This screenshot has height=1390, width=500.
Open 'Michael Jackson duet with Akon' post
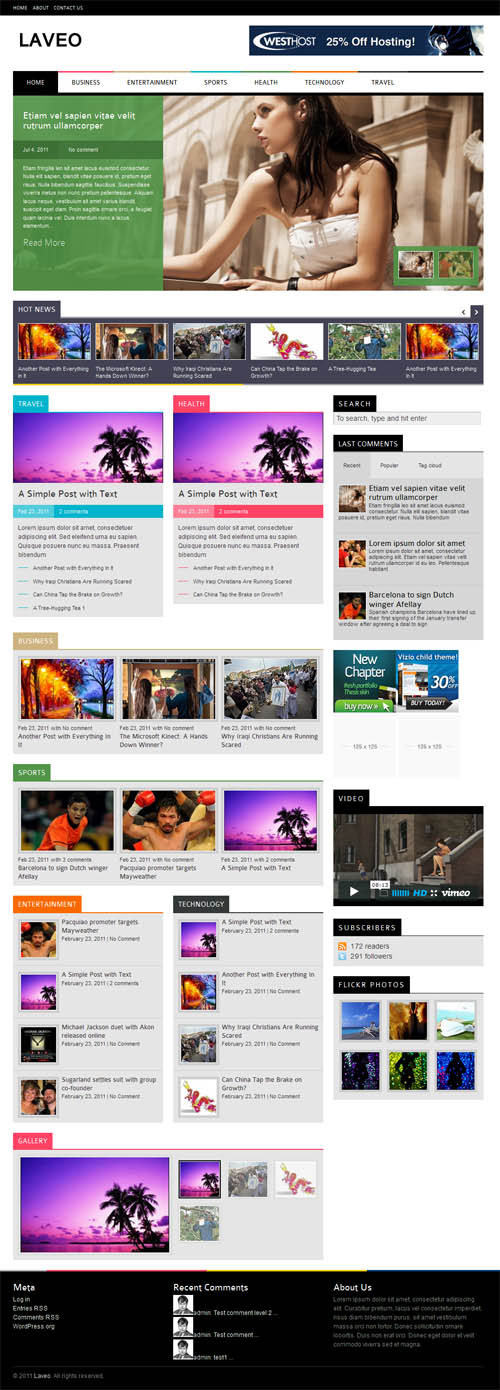coord(108,1031)
